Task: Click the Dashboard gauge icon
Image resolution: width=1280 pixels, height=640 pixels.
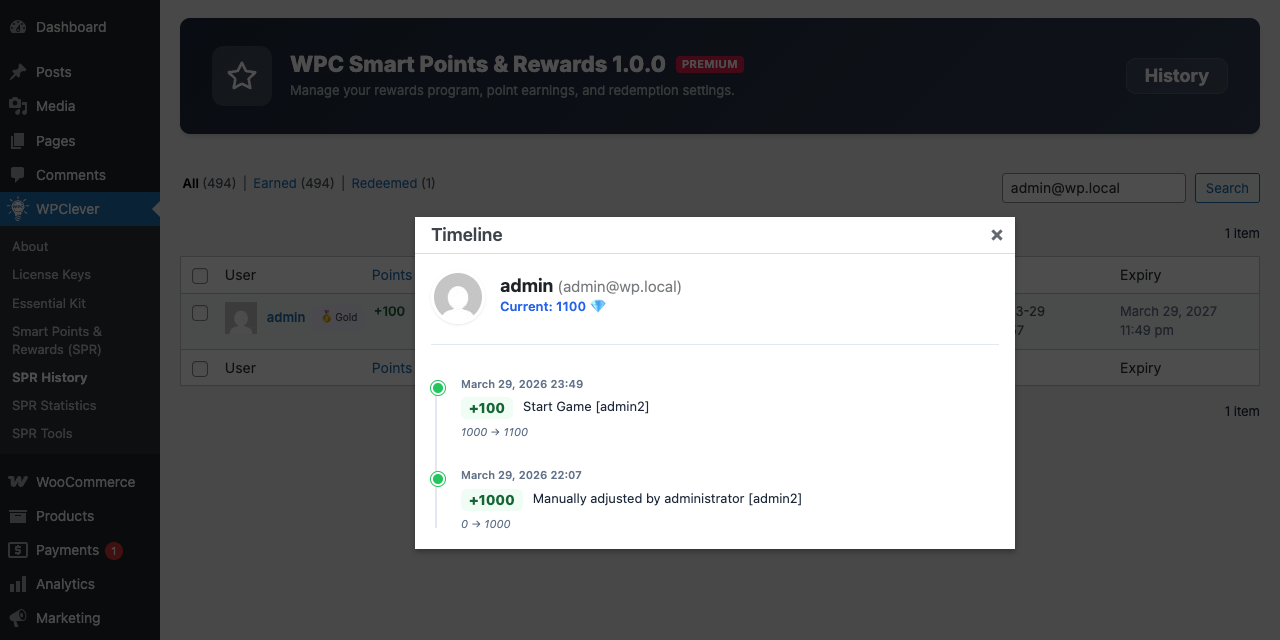Action: [18, 27]
